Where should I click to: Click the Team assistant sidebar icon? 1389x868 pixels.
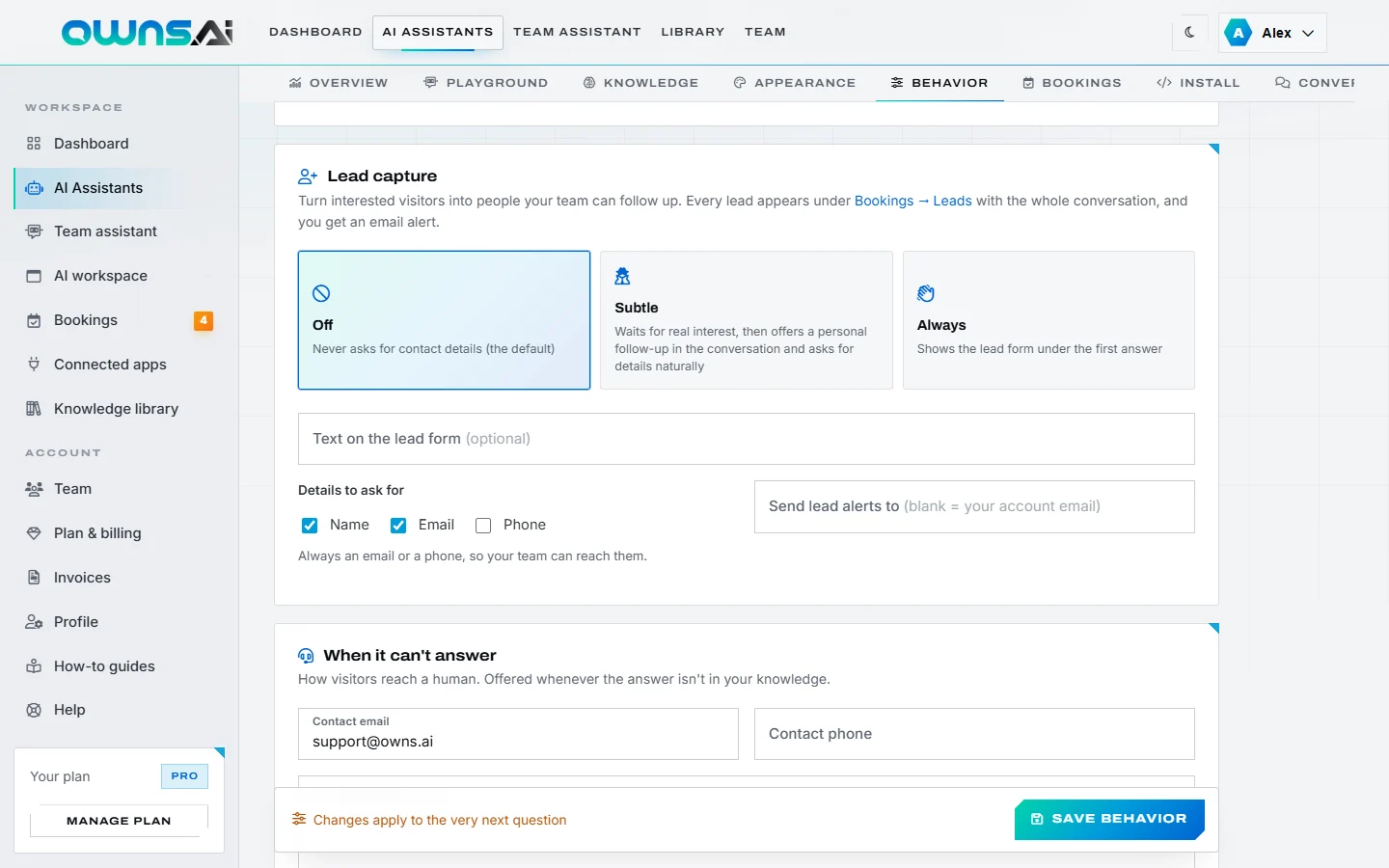click(x=34, y=231)
